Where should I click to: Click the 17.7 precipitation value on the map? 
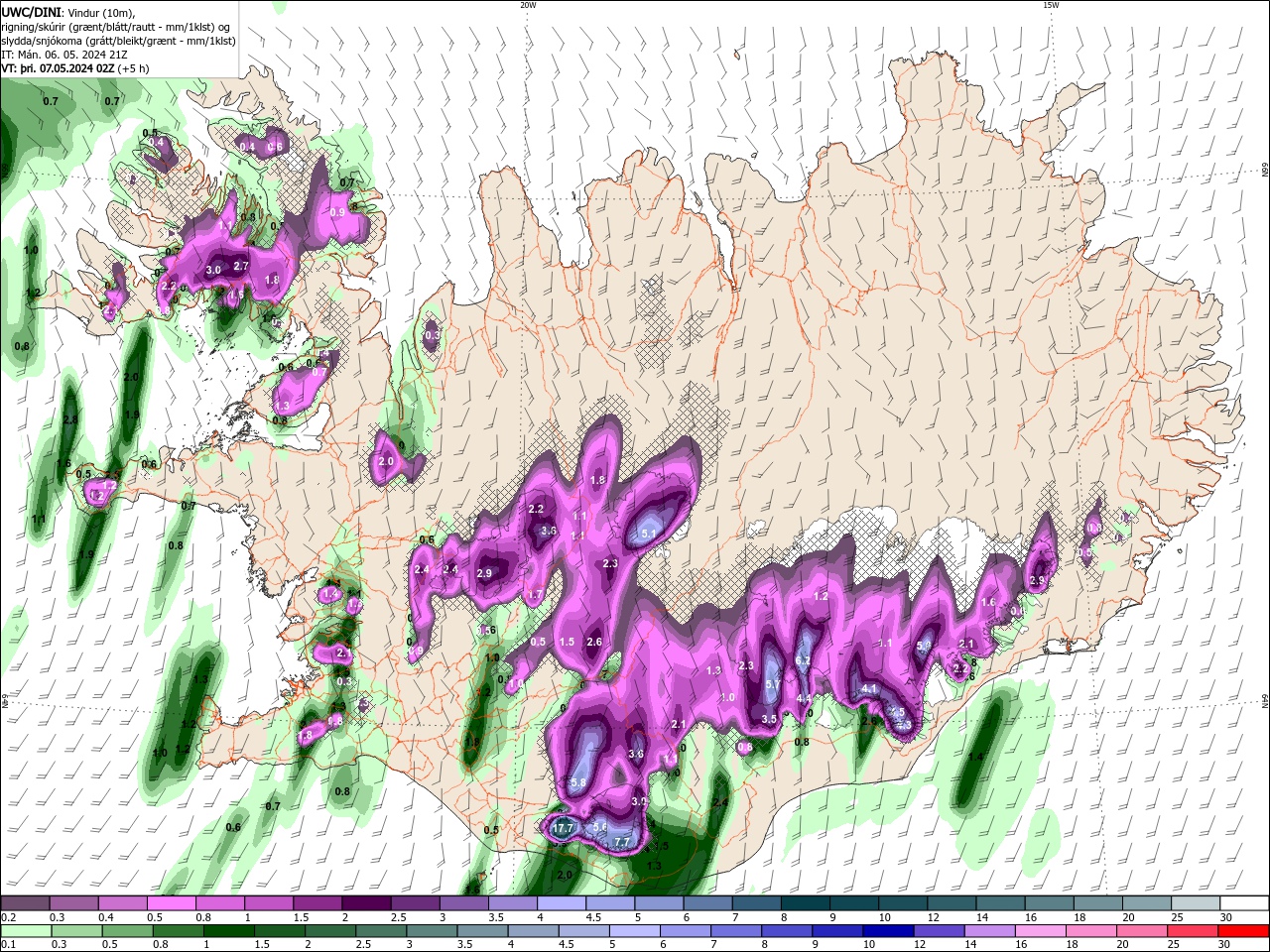(x=563, y=827)
